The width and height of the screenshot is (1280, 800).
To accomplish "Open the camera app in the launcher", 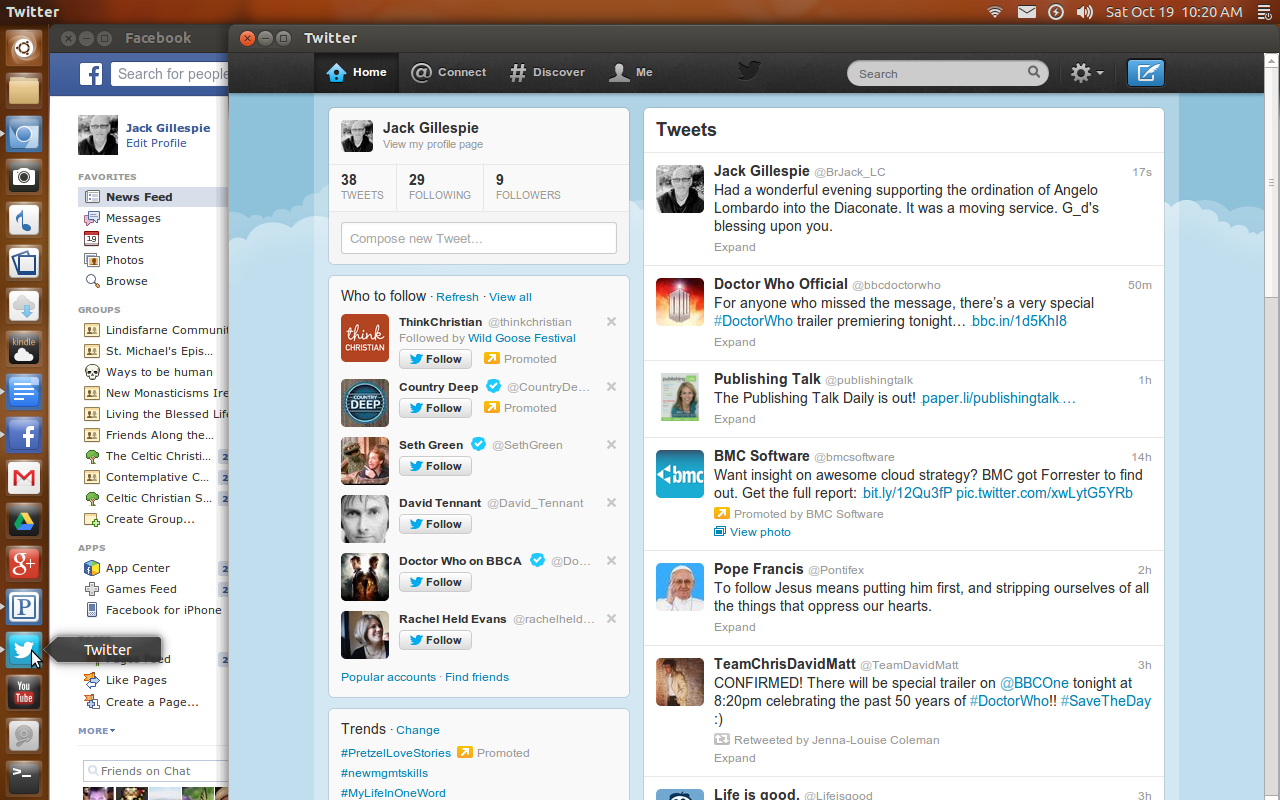I will 24,177.
